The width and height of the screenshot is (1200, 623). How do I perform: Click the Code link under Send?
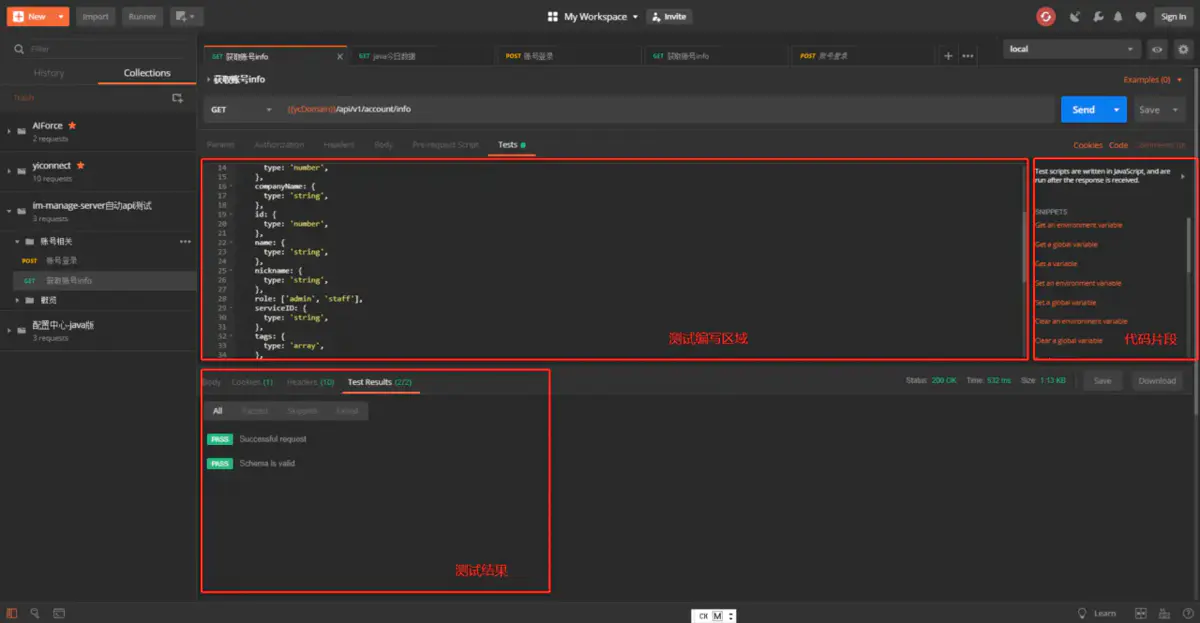click(1118, 146)
